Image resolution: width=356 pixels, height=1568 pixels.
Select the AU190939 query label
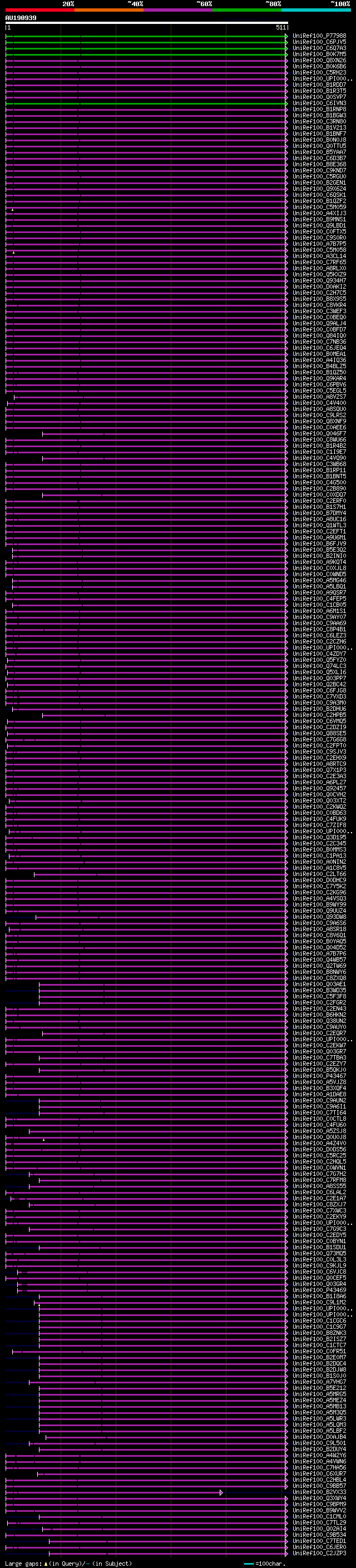[x=21, y=18]
